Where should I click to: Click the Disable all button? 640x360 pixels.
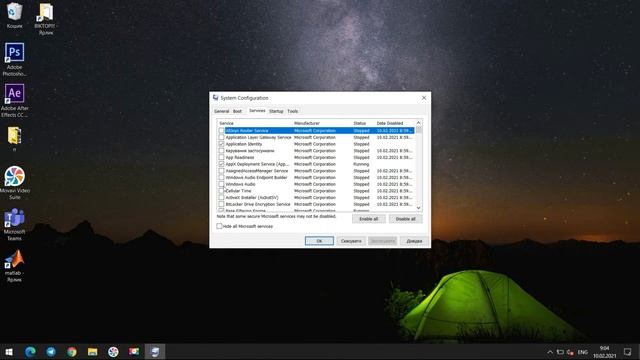pyautogui.click(x=405, y=219)
